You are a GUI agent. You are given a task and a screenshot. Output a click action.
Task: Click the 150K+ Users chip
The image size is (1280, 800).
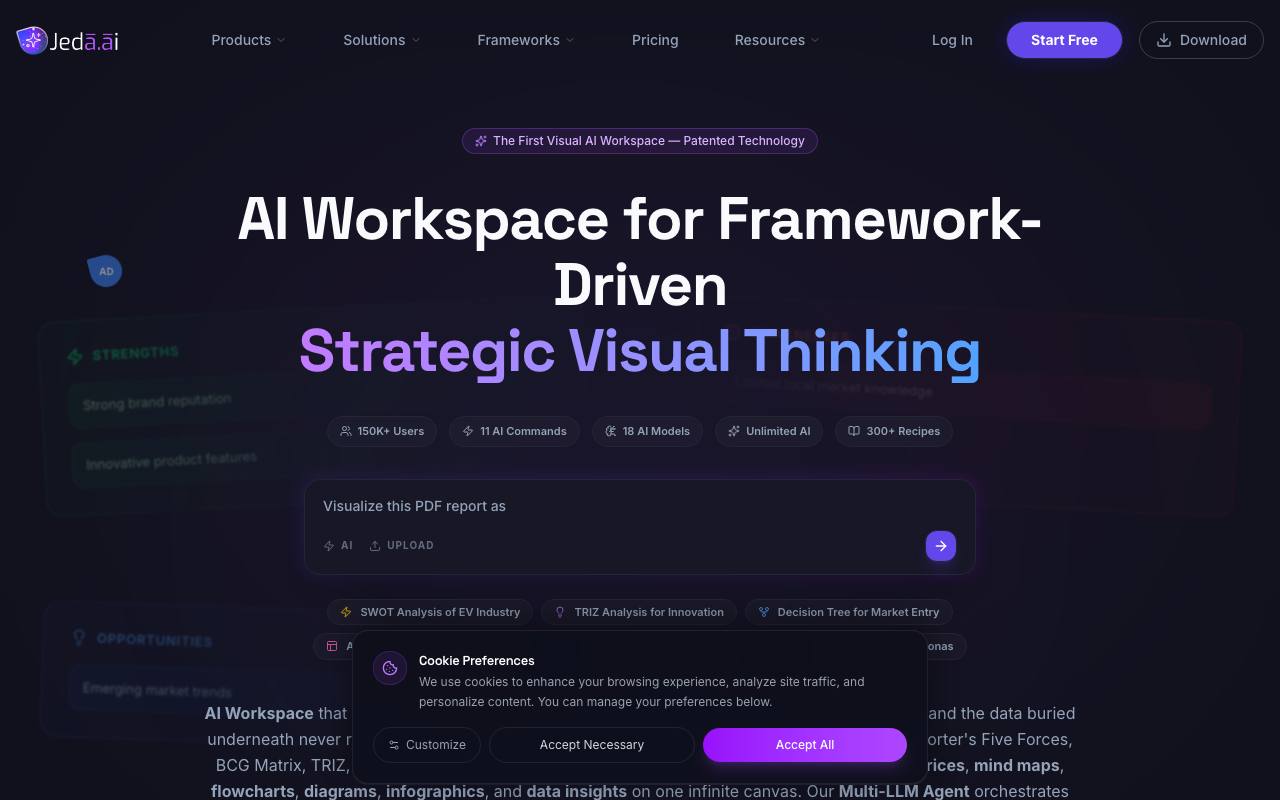(x=382, y=431)
